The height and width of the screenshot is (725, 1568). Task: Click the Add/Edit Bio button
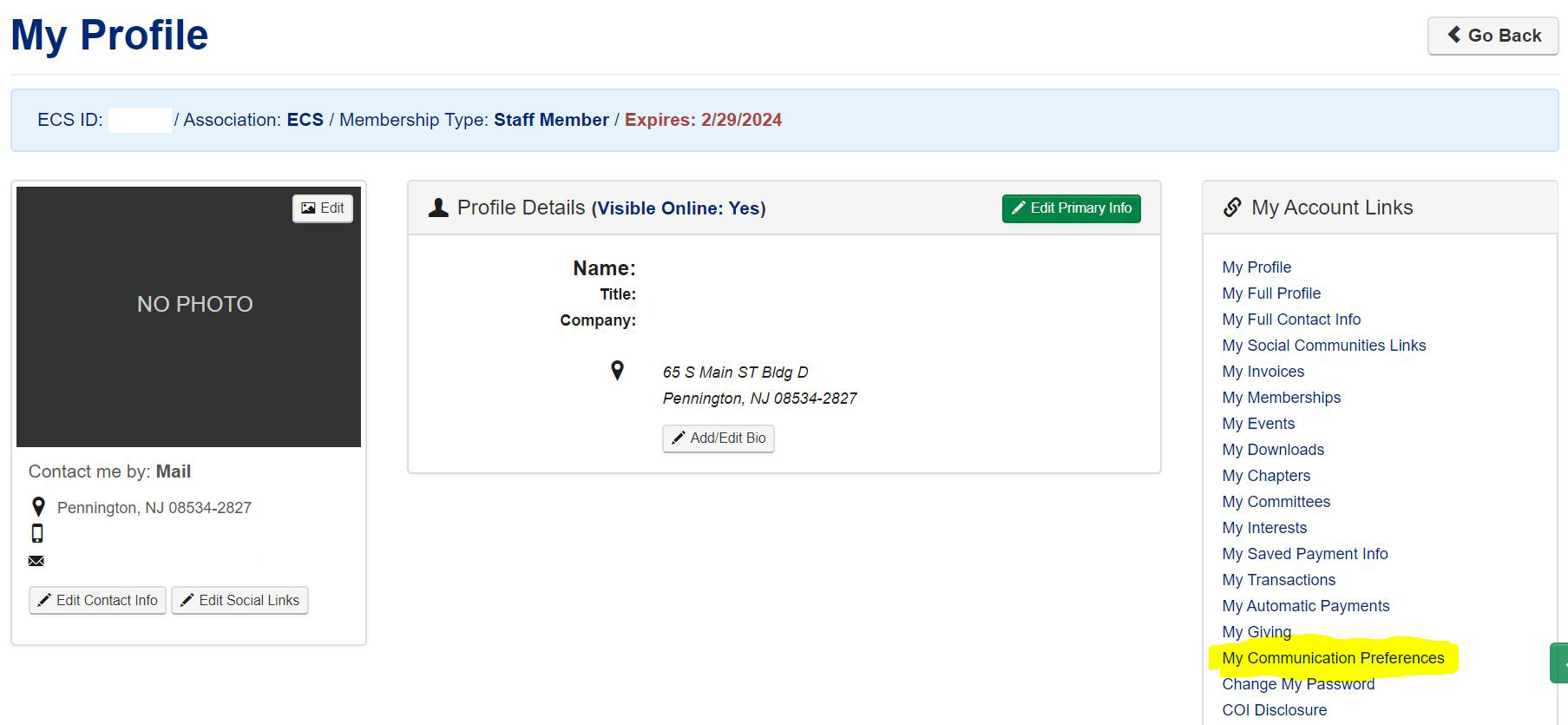click(718, 438)
